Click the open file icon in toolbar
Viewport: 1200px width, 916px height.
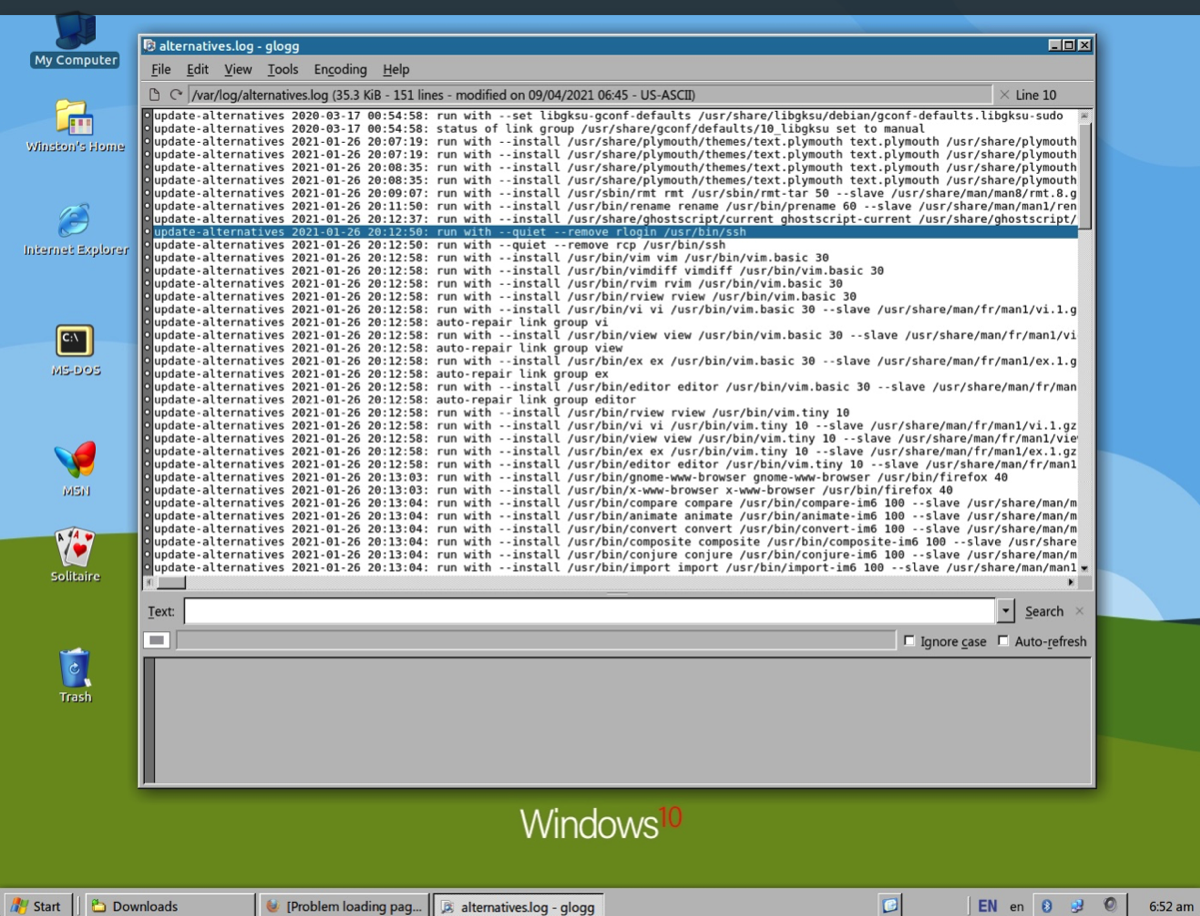click(x=155, y=95)
